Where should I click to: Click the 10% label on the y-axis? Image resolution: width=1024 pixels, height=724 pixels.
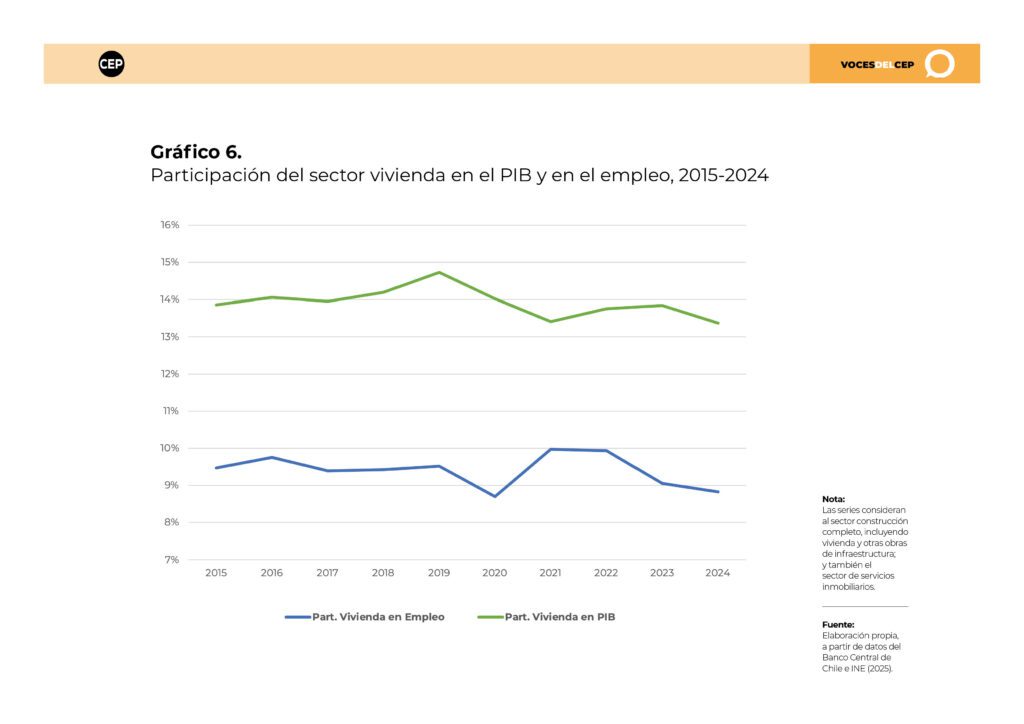tap(170, 448)
